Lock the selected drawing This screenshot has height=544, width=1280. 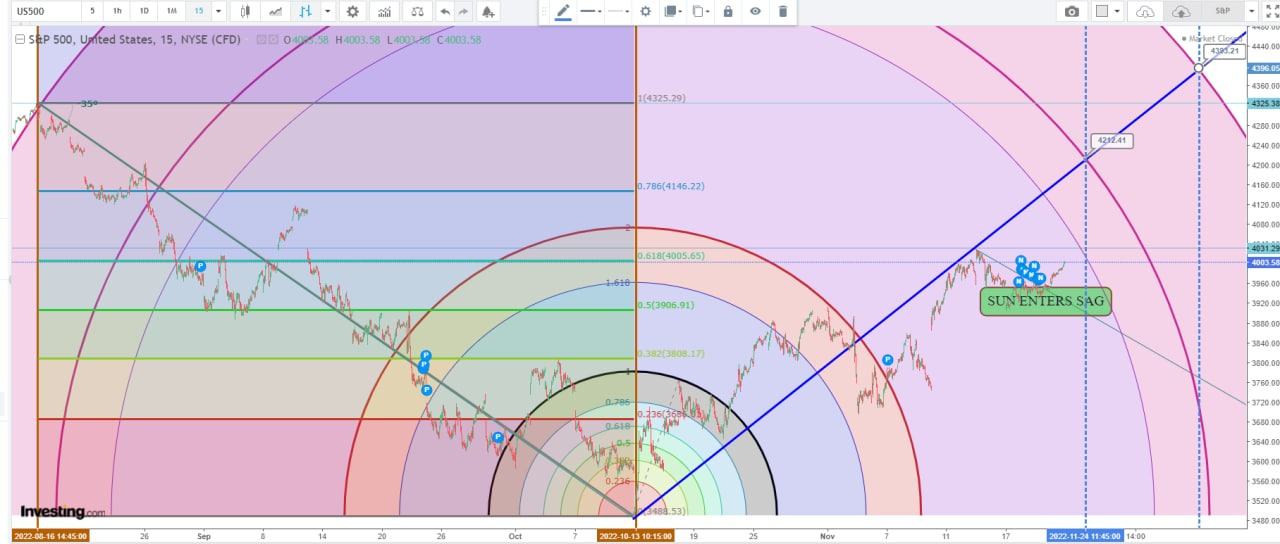coord(728,11)
